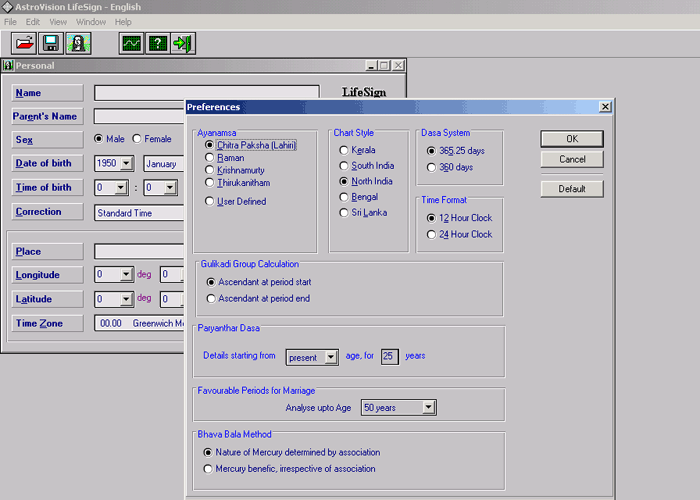Select Raman ayanamsa option

225,158
